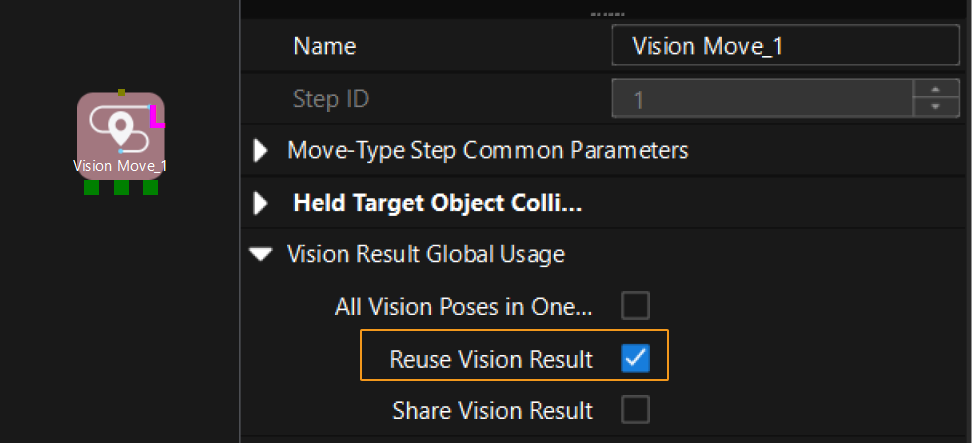The image size is (972, 443).
Task: Enable the Share Vision Result checkbox
Action: coord(635,410)
